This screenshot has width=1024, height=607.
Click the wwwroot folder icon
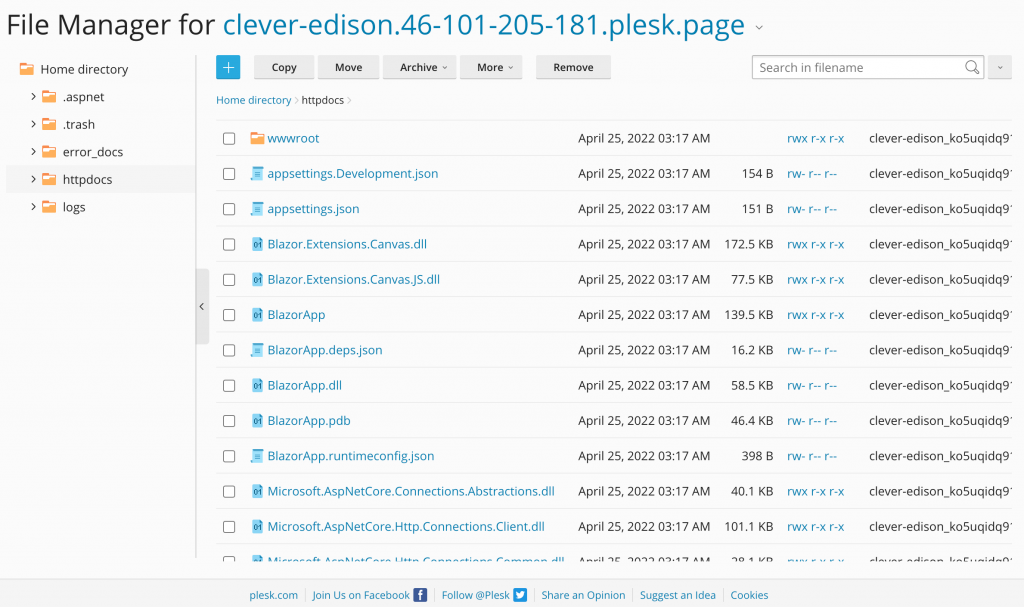[258, 138]
